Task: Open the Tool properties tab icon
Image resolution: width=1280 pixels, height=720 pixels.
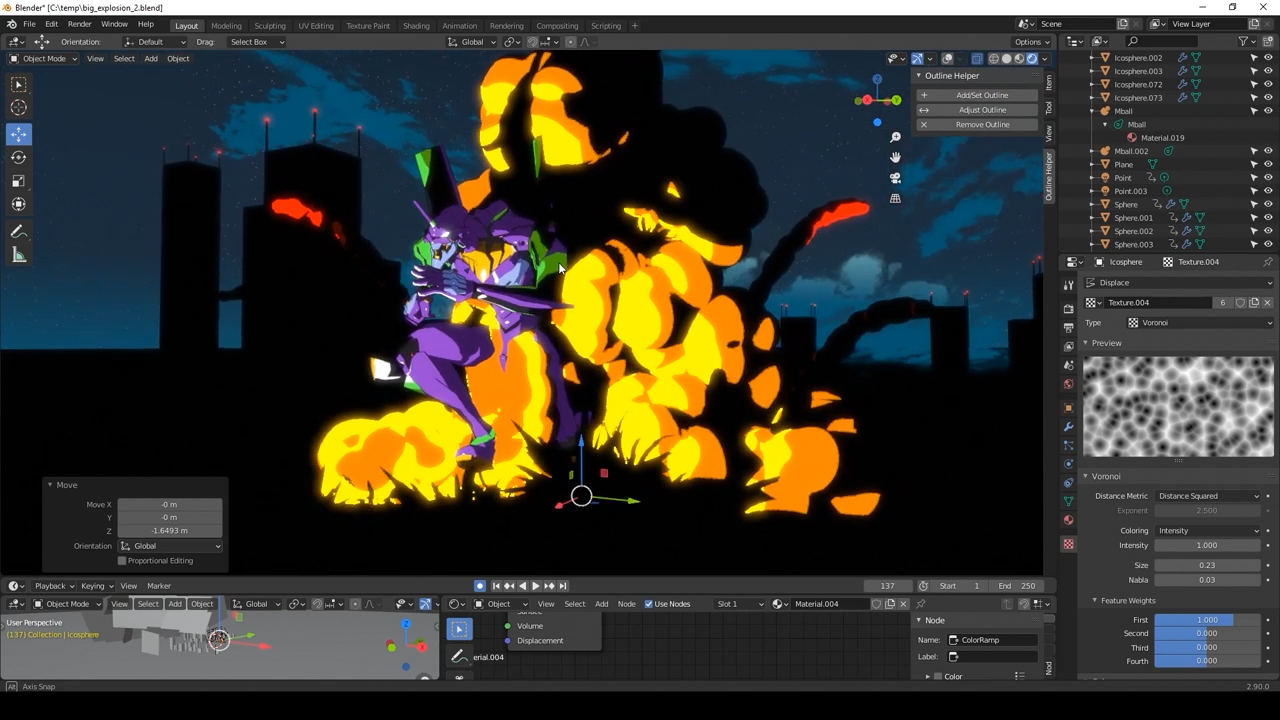Action: coord(1068,286)
